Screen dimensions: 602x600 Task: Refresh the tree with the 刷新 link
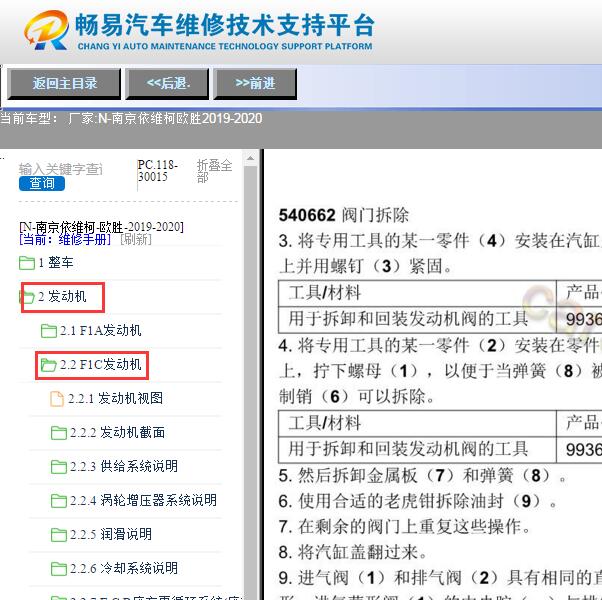pos(136,240)
